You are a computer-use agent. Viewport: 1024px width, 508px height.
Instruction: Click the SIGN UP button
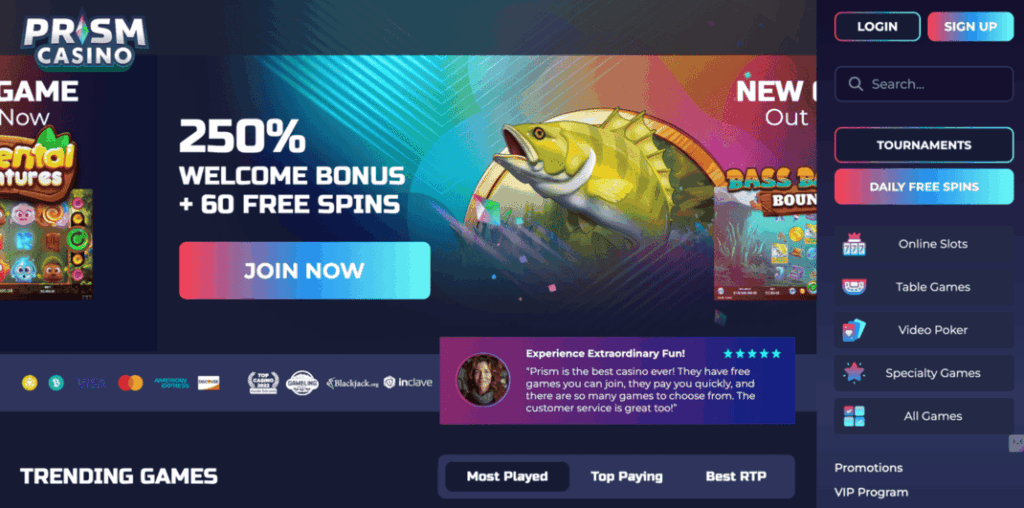pyautogui.click(x=970, y=27)
